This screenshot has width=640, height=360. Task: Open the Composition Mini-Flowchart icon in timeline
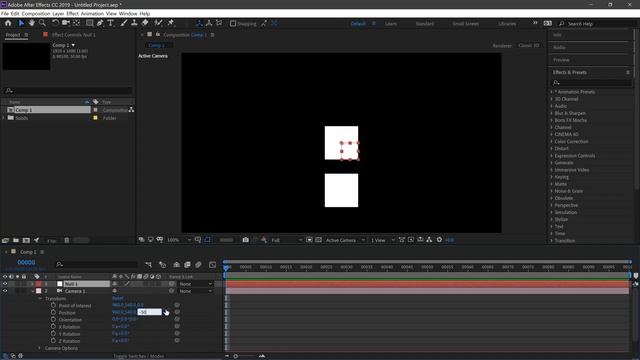149,265
